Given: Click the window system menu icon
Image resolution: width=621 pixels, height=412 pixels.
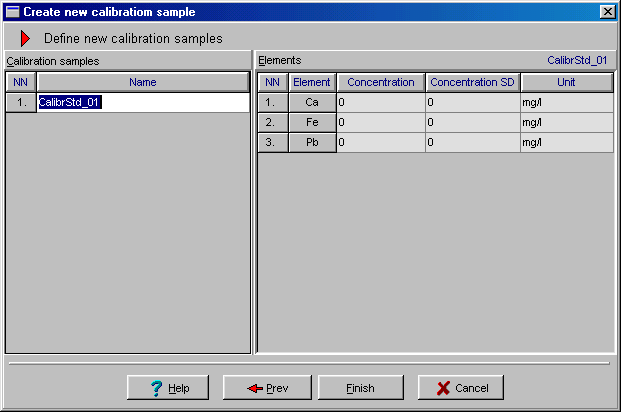Looking at the screenshot, I should (13, 12).
